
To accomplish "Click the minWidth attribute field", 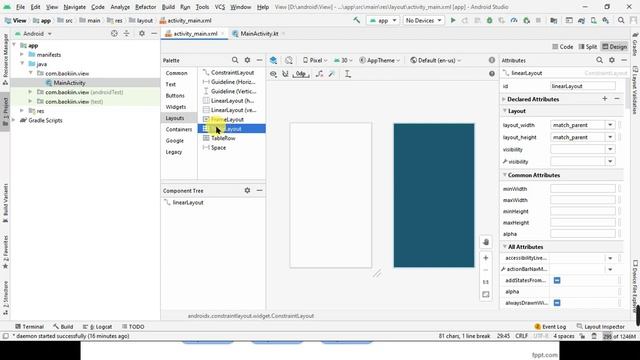I will [582, 189].
